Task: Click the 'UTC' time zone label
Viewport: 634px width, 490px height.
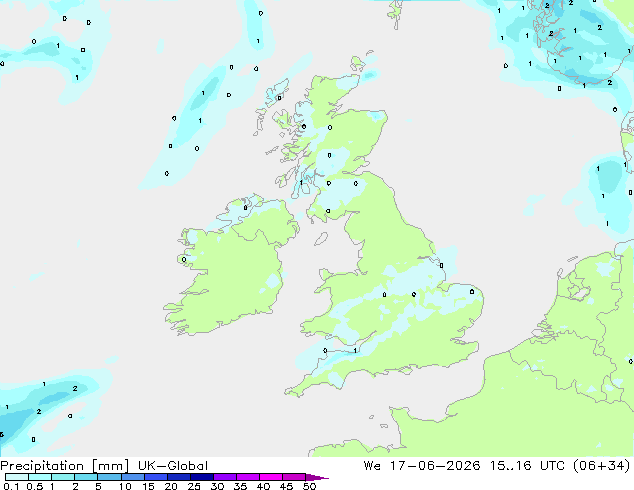Action: [552, 466]
